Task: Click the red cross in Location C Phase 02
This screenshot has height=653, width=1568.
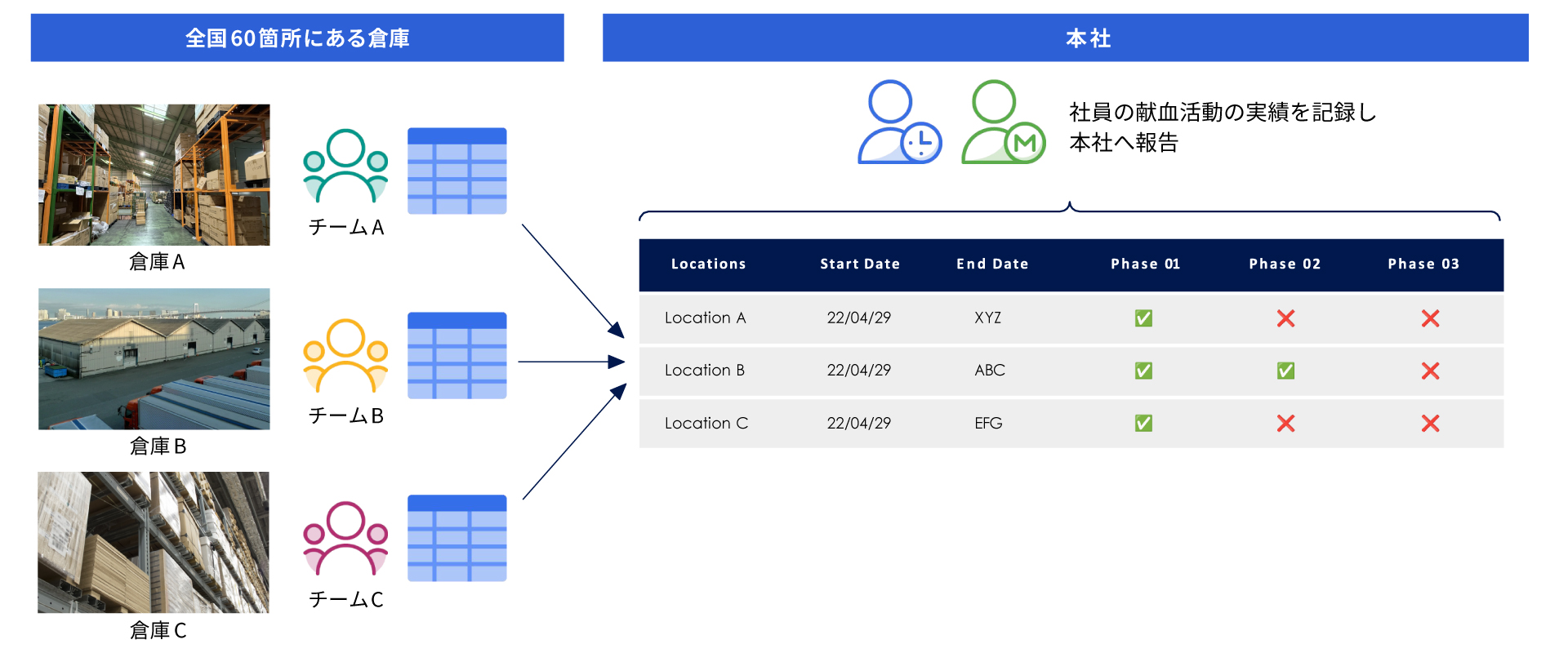Action: [x=1285, y=423]
